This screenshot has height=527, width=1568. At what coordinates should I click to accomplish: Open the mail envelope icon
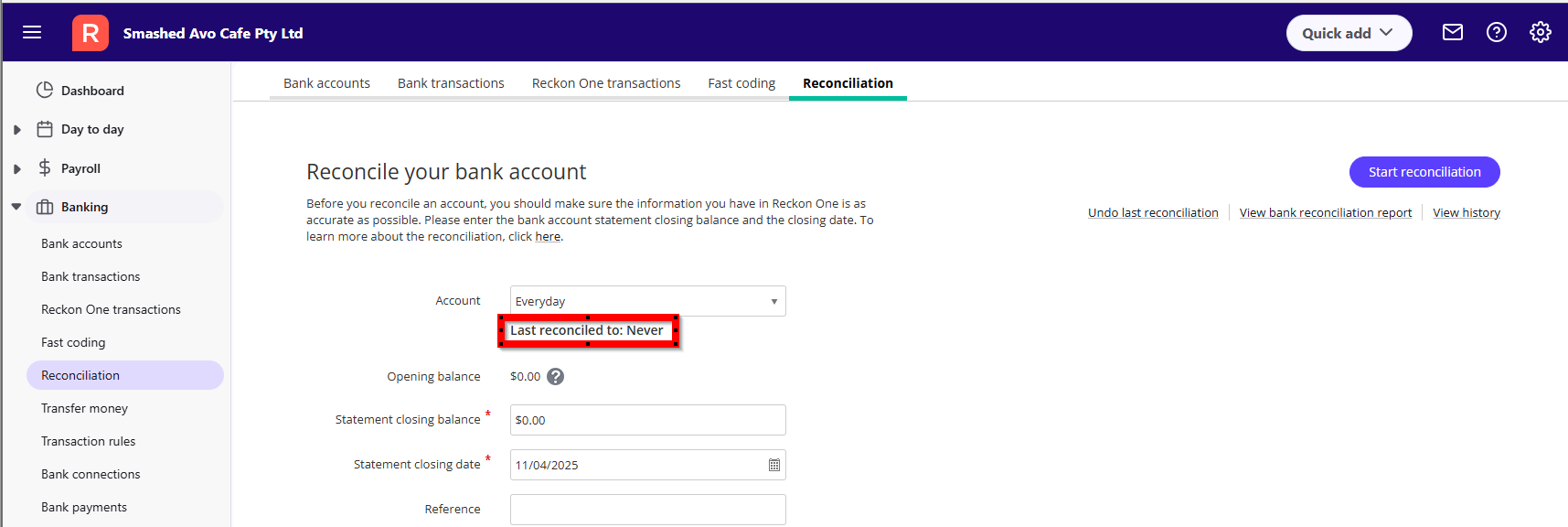tap(1453, 33)
